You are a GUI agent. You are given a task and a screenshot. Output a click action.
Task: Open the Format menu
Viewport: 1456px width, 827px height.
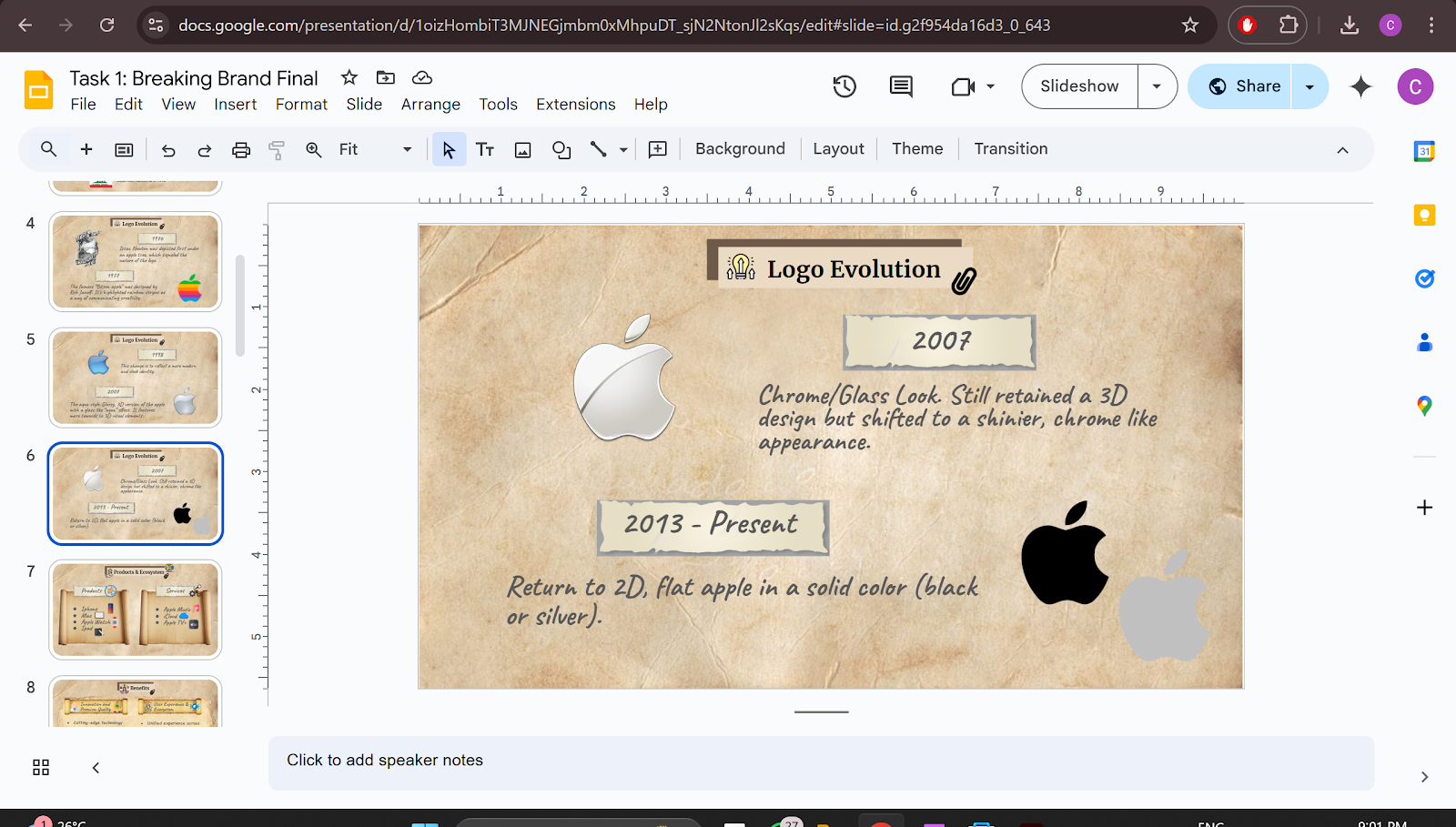(x=301, y=105)
